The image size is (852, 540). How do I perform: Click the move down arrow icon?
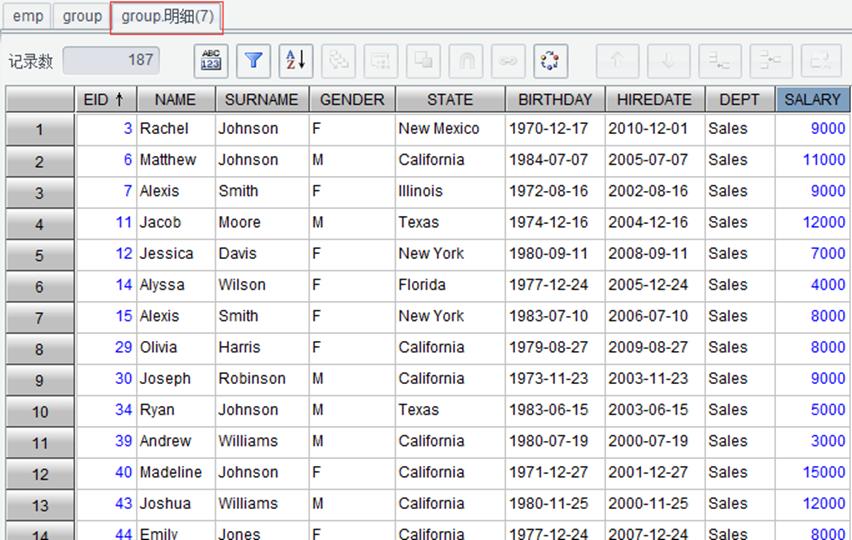point(668,60)
